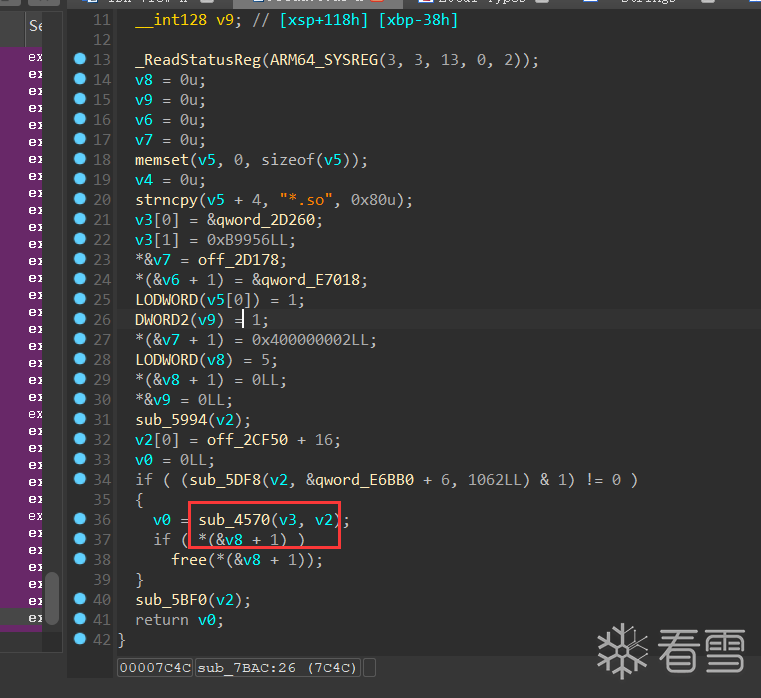Click sizeof keyword on line 18
Screen dimensions: 761x698
[x=288, y=160]
